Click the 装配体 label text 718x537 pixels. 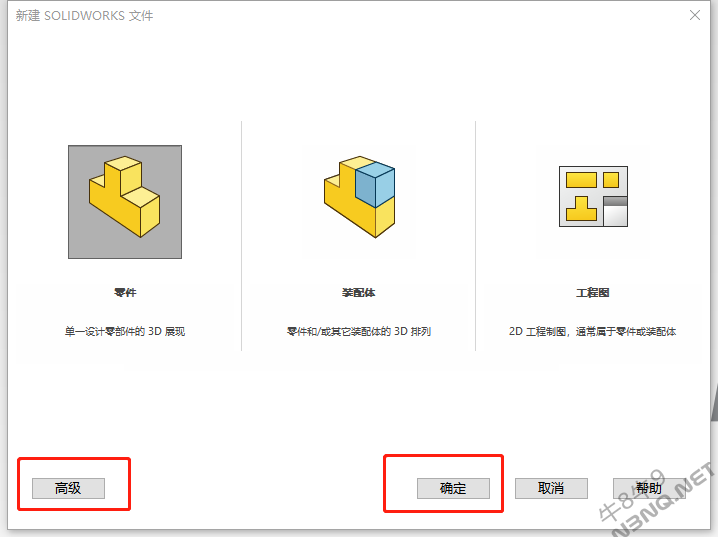[359, 293]
